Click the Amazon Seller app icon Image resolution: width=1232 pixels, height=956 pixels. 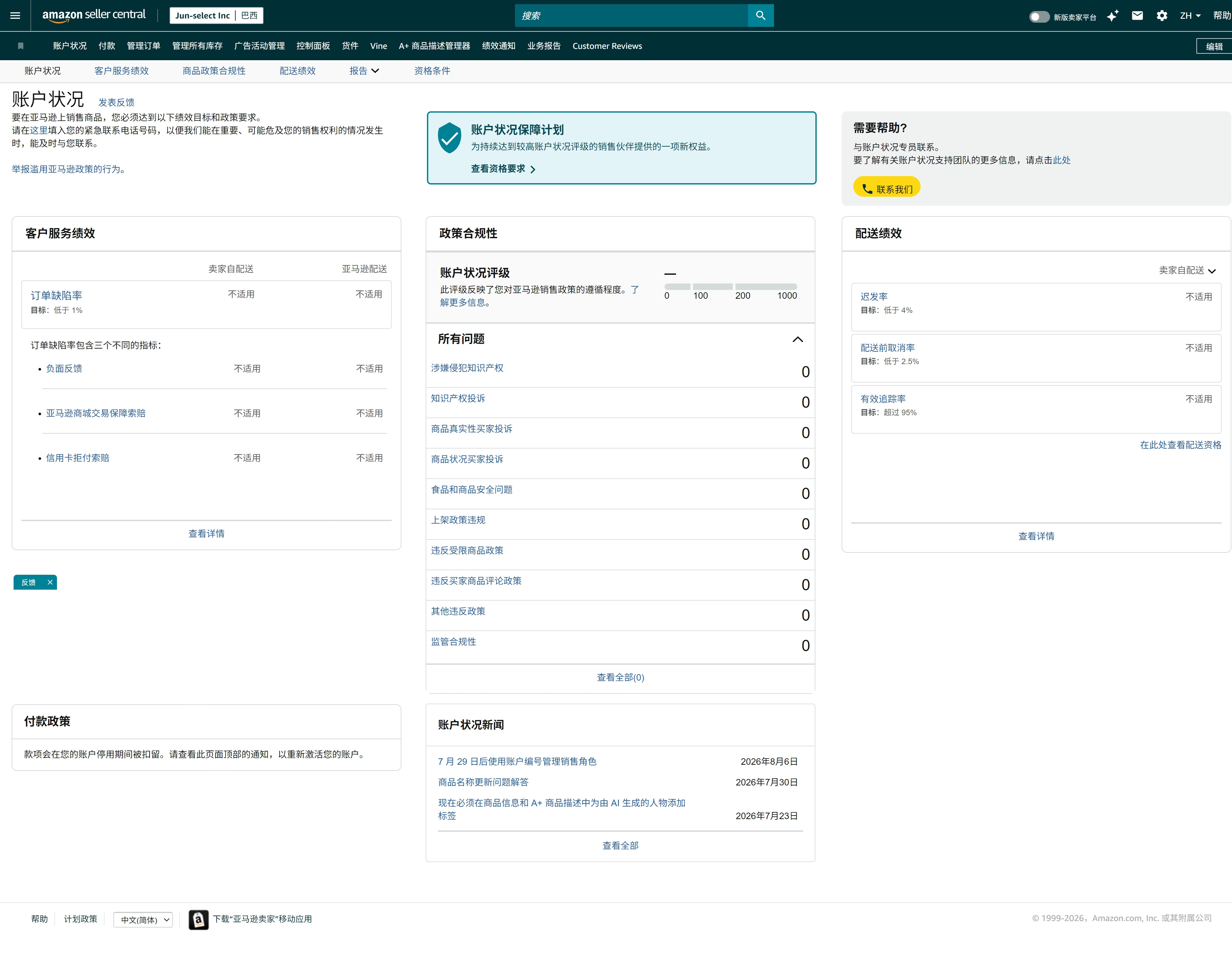pos(198,919)
